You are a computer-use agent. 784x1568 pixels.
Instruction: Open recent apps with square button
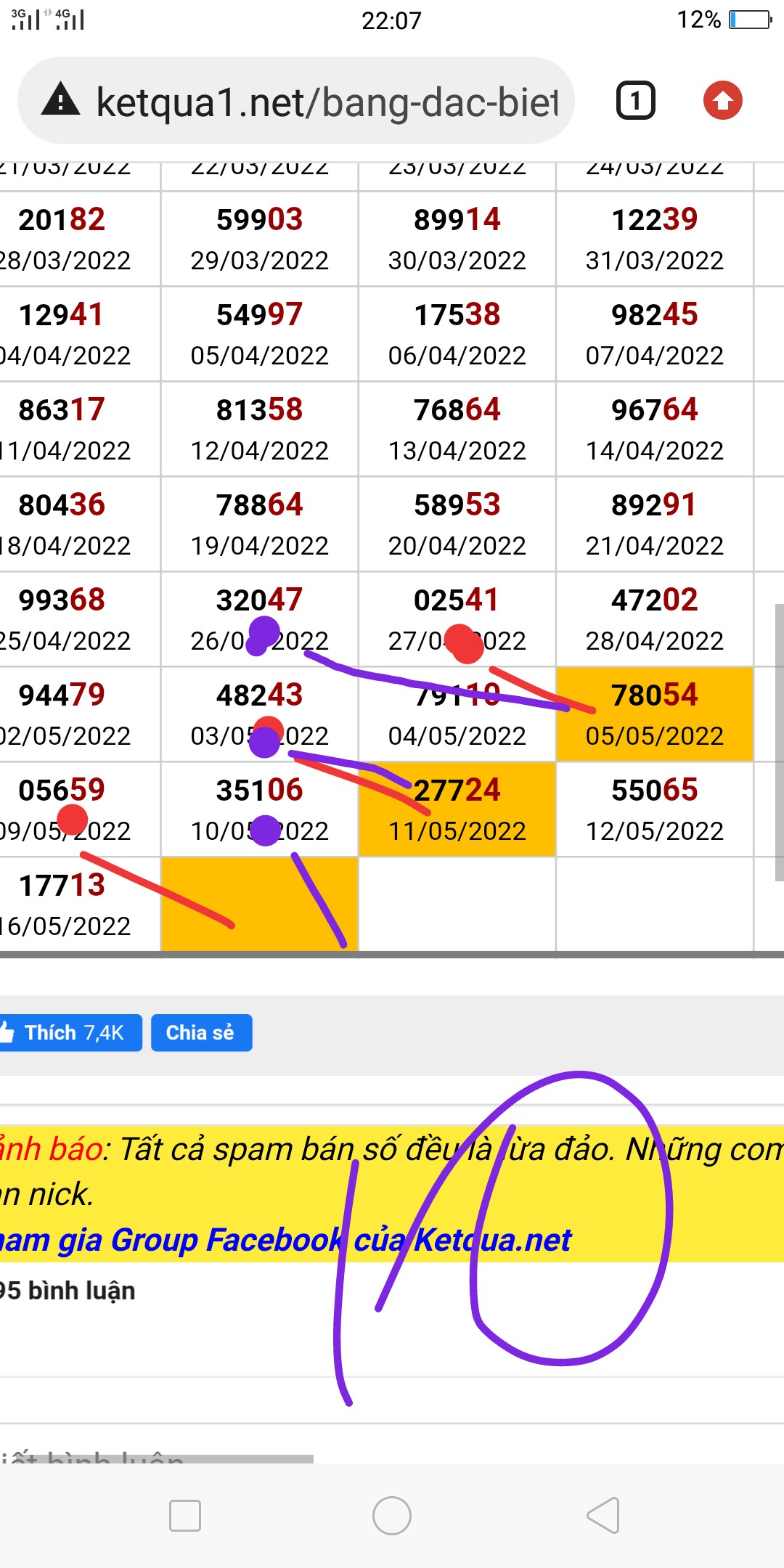[184, 1516]
